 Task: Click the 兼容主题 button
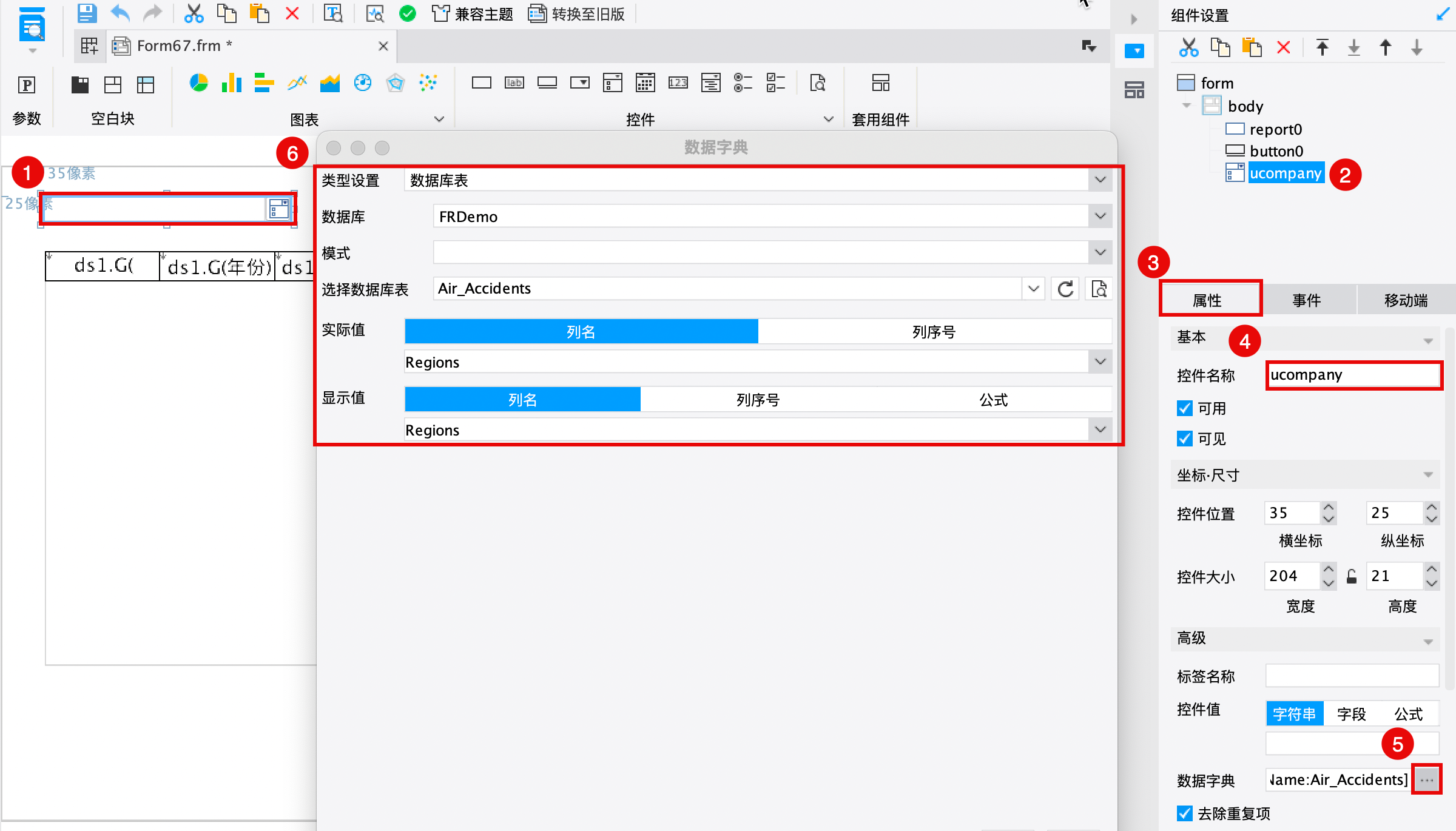(473, 13)
